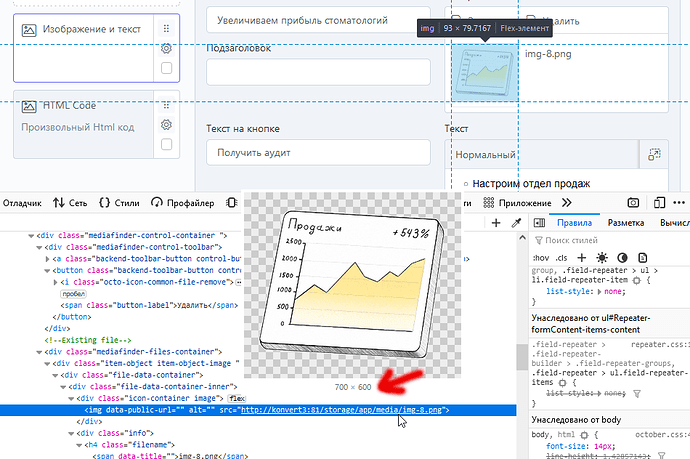Open settings gear of 'Изображение и текст' block
Screen dimensions: 690x459
point(166,48)
